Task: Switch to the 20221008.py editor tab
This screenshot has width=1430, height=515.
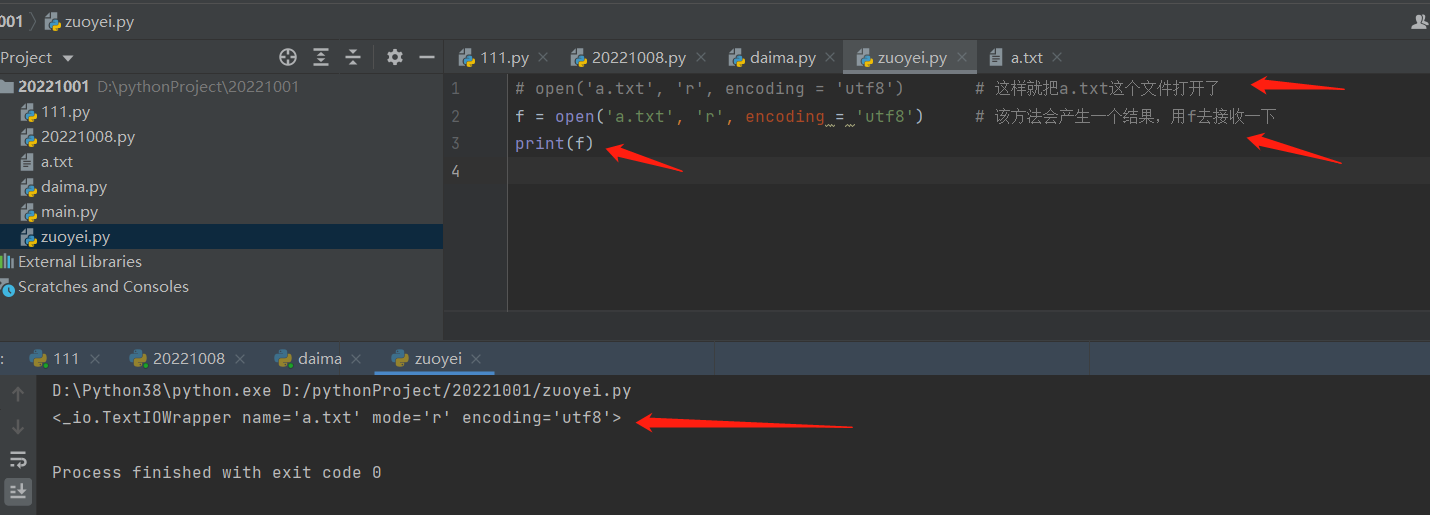Action: 638,58
